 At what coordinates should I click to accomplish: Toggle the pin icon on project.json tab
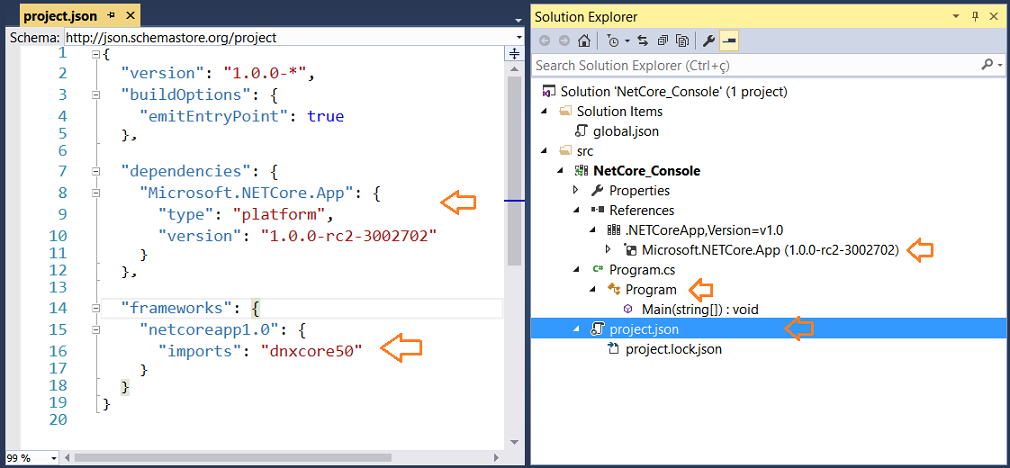tap(112, 15)
